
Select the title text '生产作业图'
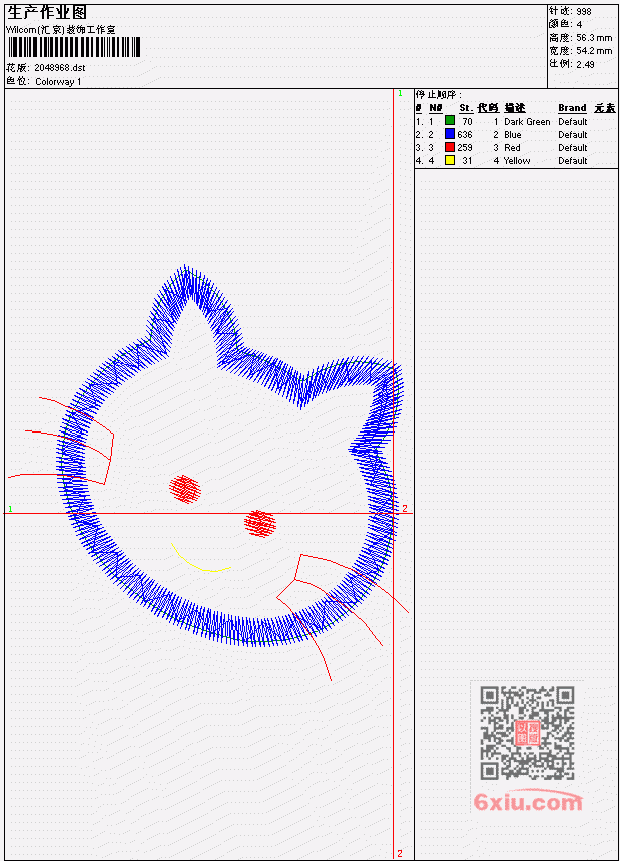(x=47, y=12)
